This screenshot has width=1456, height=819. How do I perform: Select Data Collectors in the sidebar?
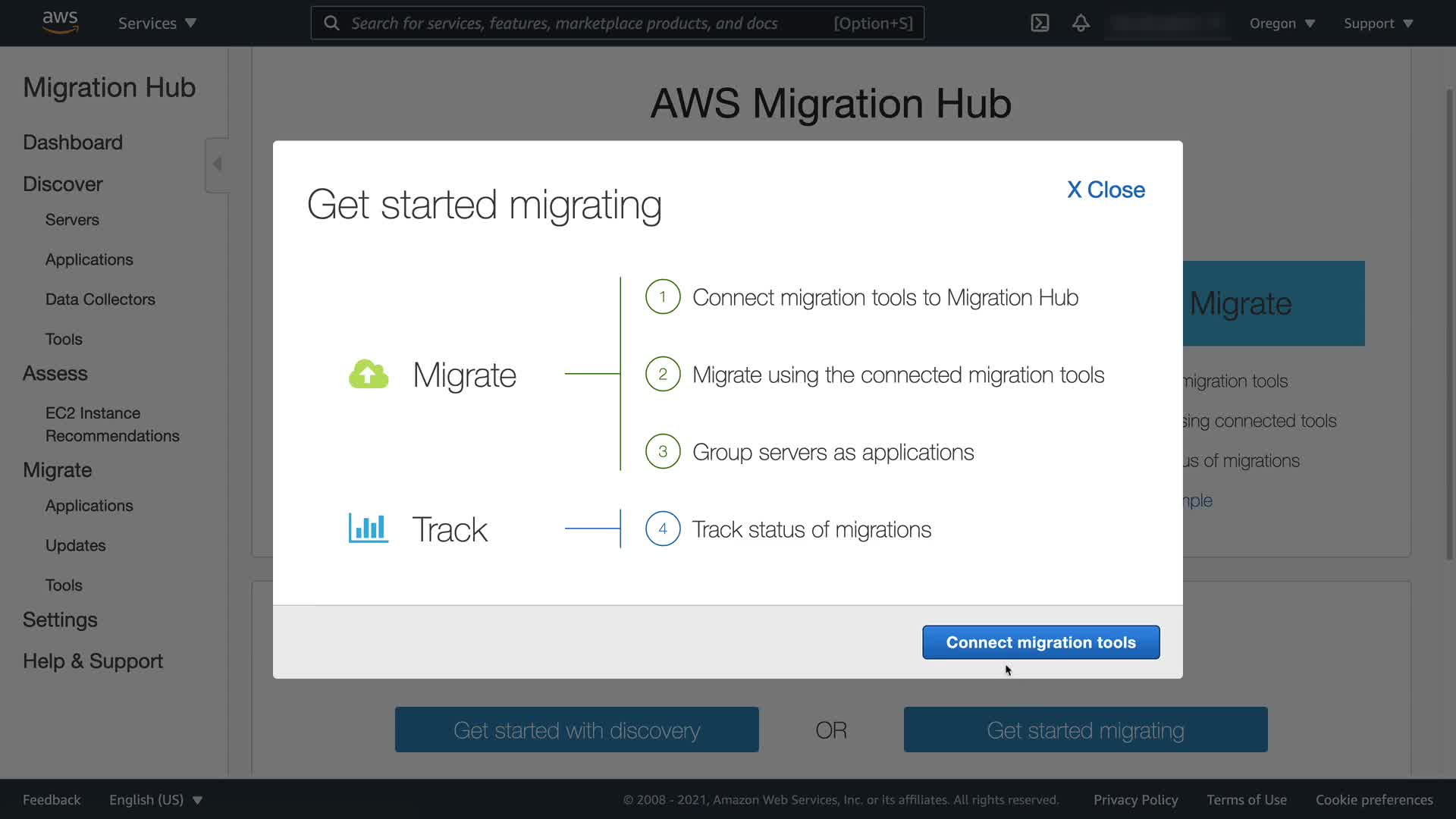pos(100,300)
